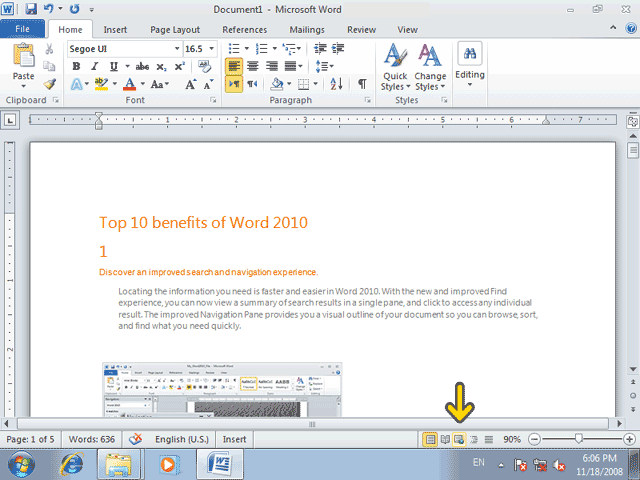Viewport: 640px width, 480px height.
Task: Toggle Italic formatting
Action: pyautogui.click(x=95, y=67)
